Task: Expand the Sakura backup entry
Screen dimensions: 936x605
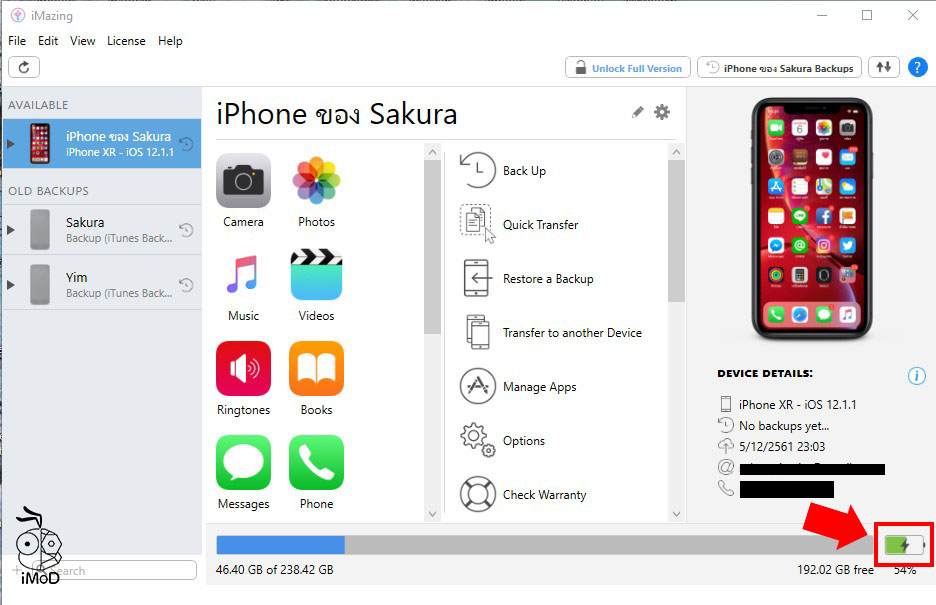Action: pyautogui.click(x=10, y=229)
